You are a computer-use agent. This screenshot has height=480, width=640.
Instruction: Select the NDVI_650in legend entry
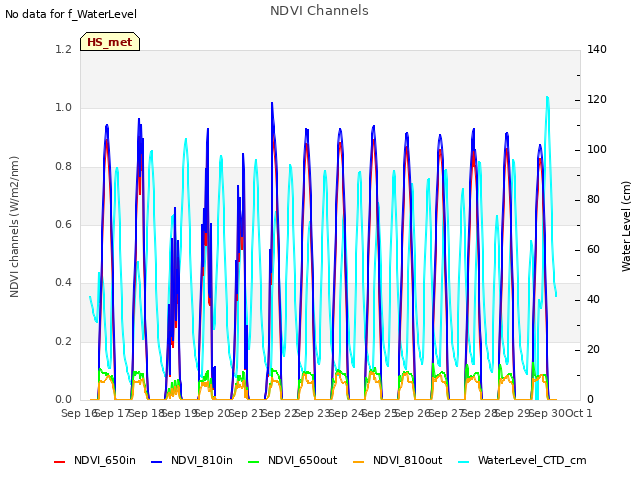(x=95, y=460)
